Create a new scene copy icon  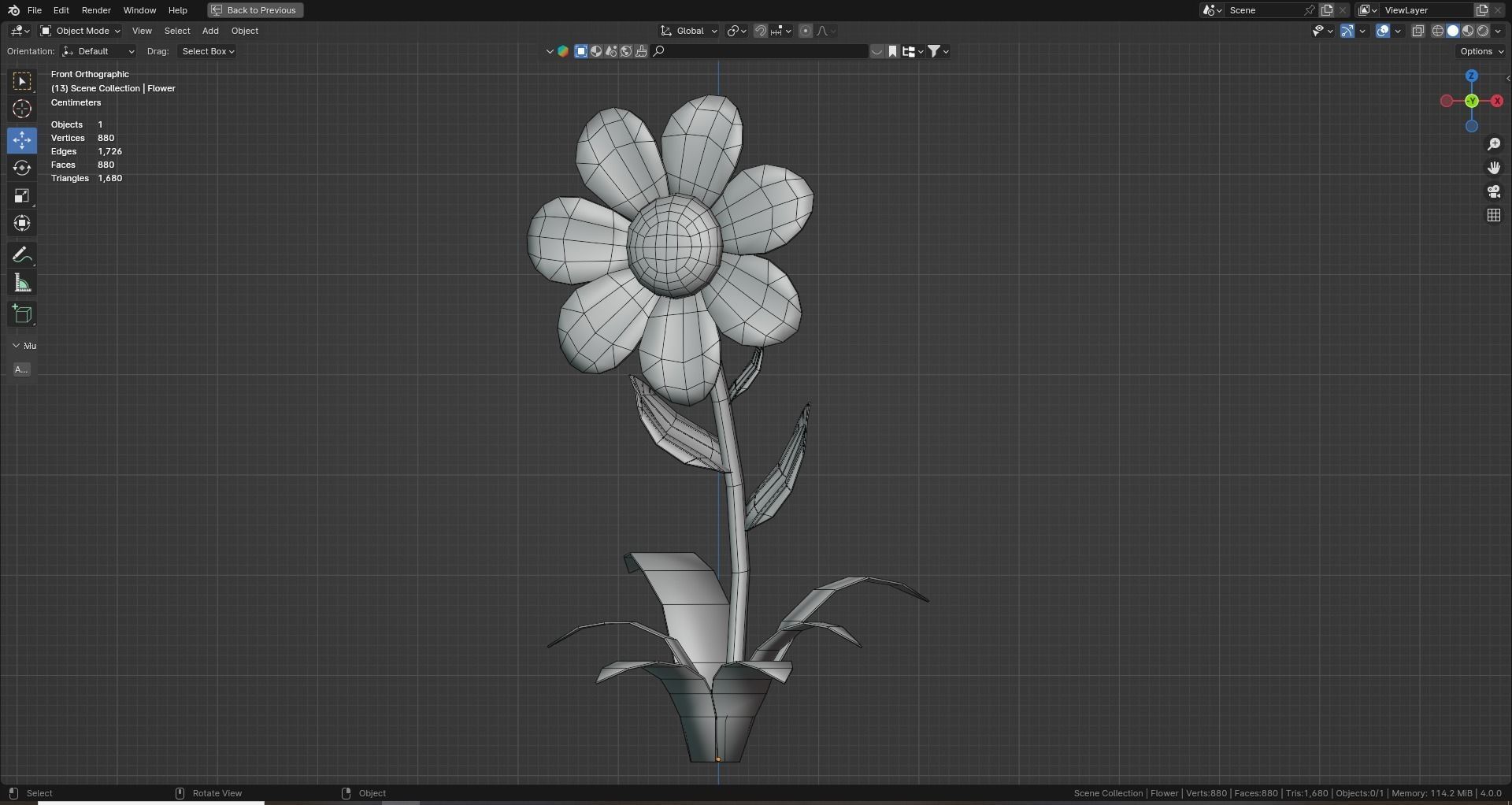[x=1328, y=10]
